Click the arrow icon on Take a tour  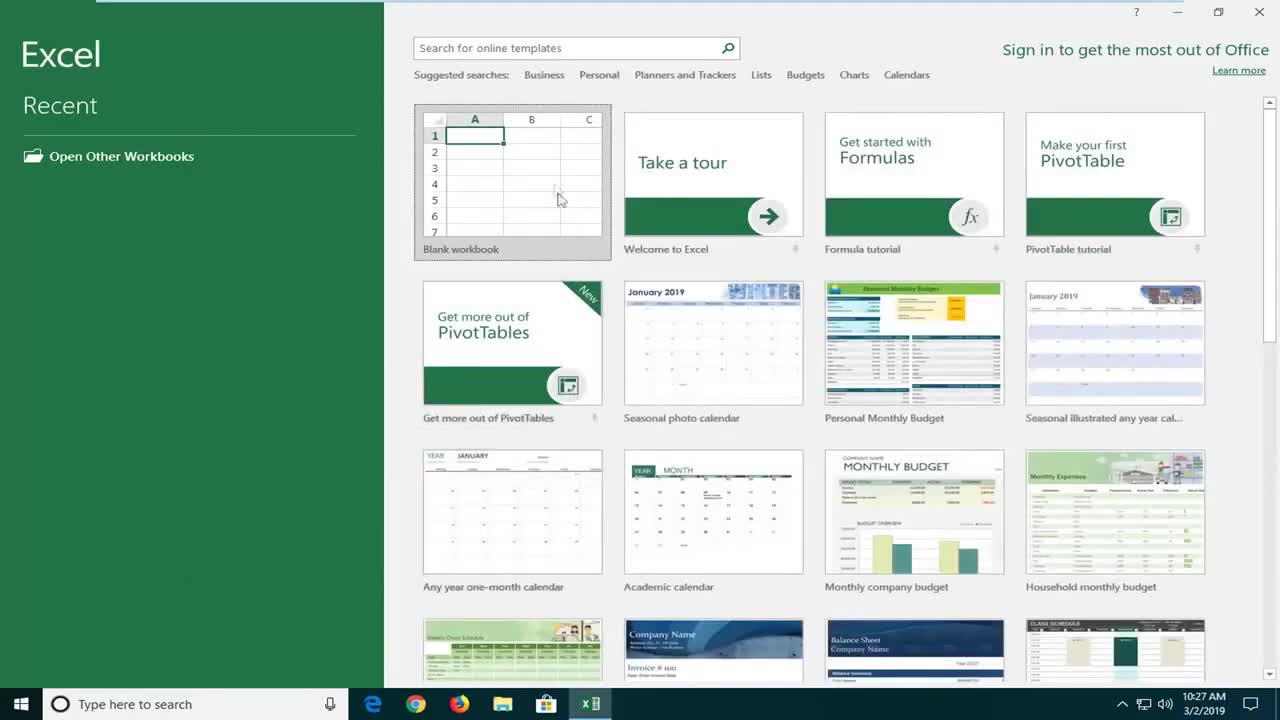[768, 216]
